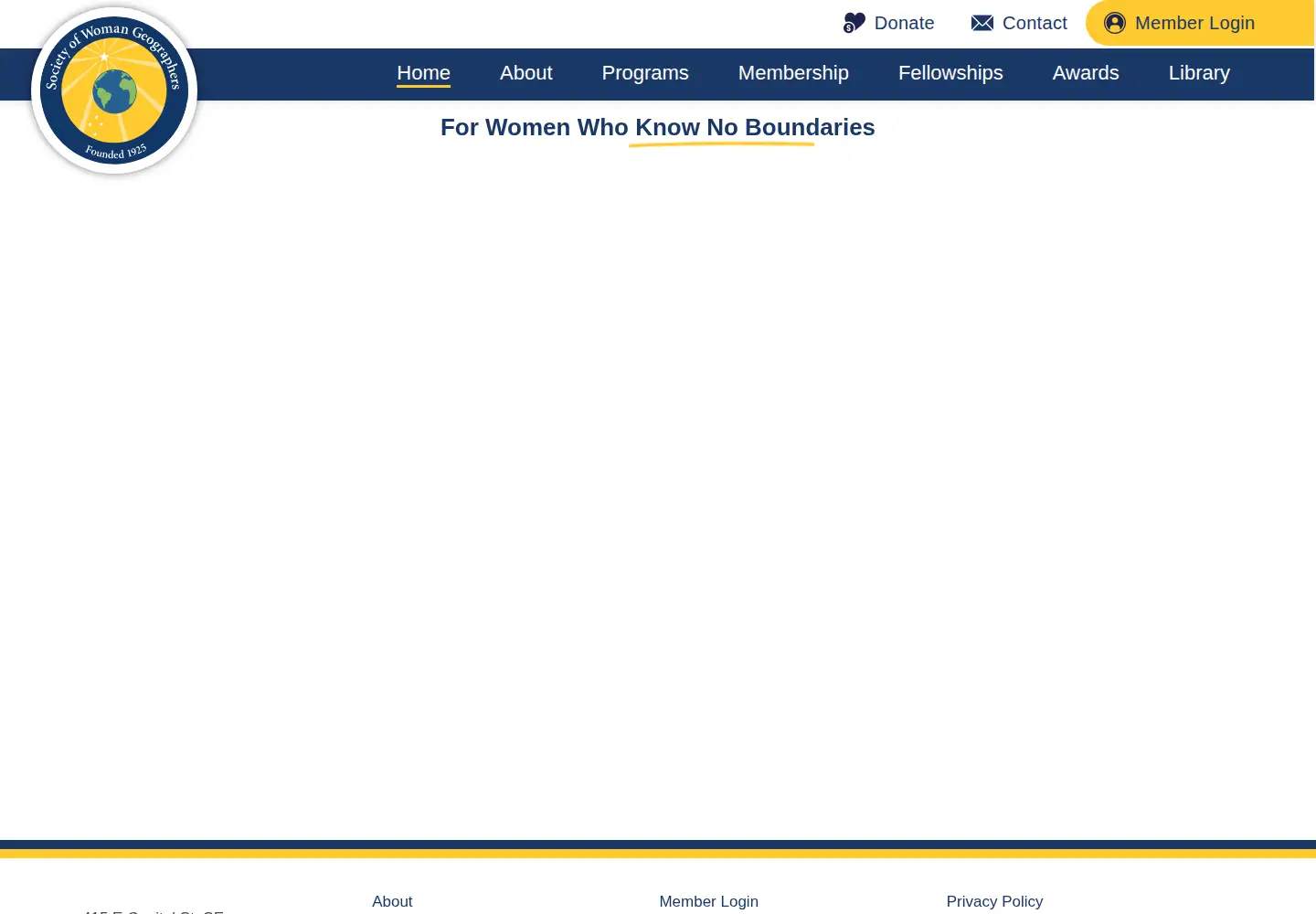1316x914 pixels.
Task: Open the About menu item
Action: pyautogui.click(x=525, y=73)
